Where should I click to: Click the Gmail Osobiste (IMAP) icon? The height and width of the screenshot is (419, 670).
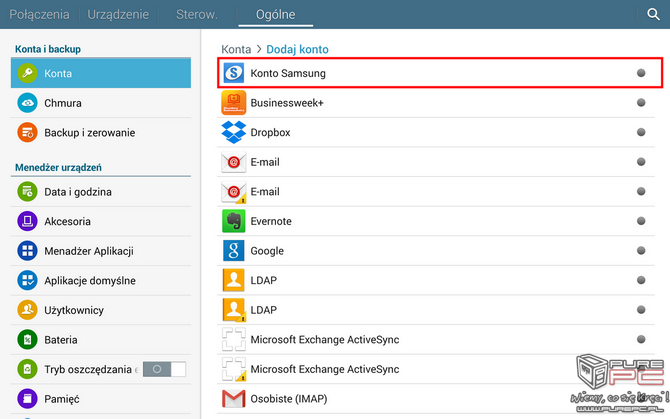click(233, 399)
